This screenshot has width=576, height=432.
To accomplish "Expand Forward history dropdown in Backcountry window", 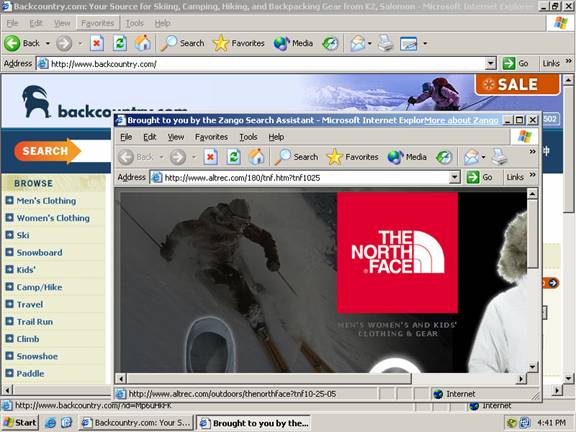I will click(80, 43).
